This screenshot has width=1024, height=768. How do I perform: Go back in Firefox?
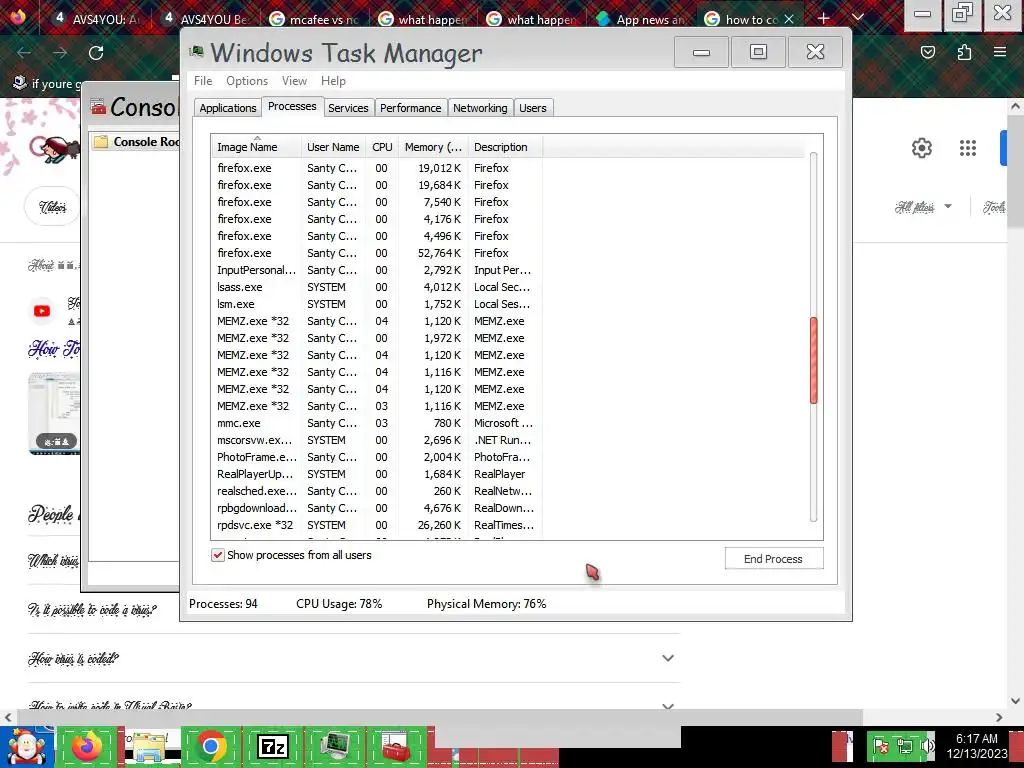click(x=24, y=53)
